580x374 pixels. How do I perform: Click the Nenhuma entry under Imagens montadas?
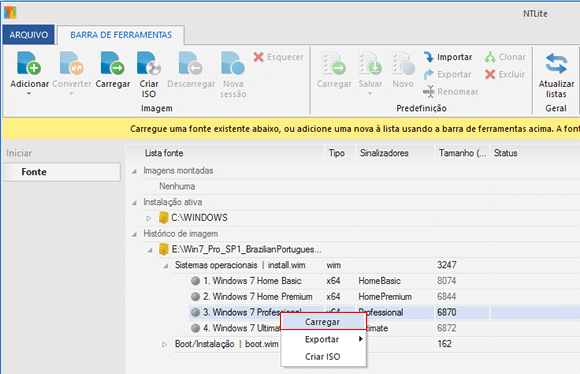click(x=177, y=186)
